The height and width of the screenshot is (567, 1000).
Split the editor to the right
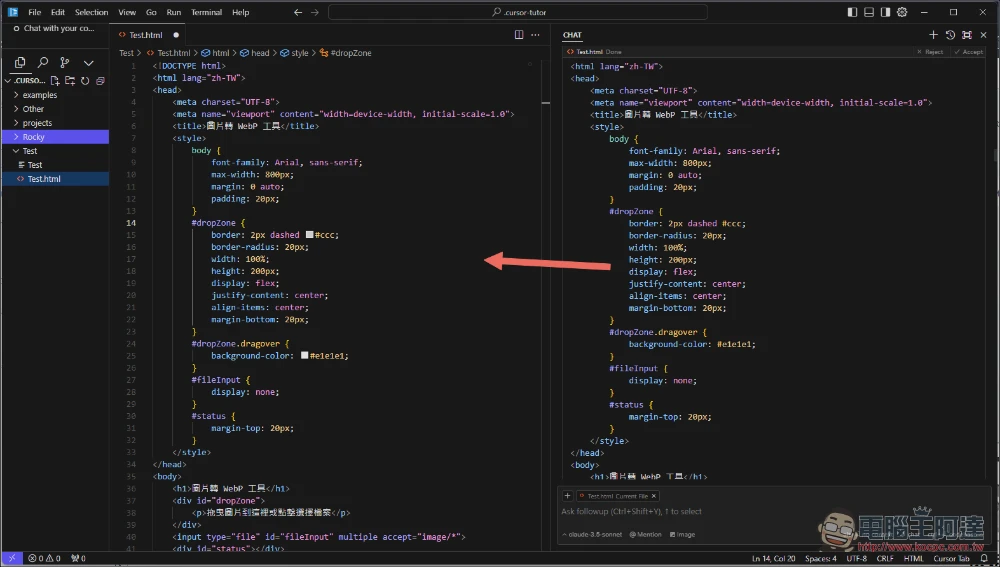(519, 34)
